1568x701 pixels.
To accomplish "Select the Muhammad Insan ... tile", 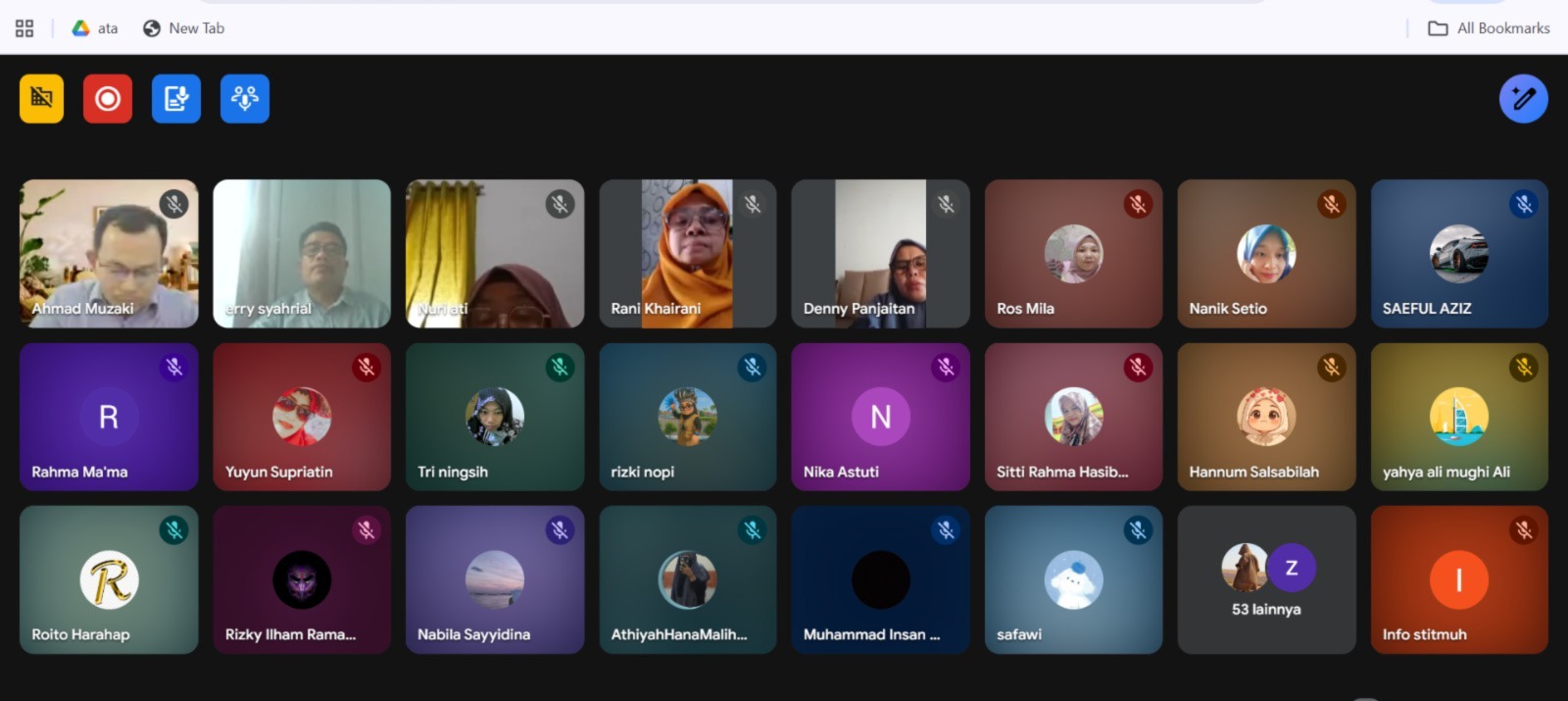I will [880, 579].
